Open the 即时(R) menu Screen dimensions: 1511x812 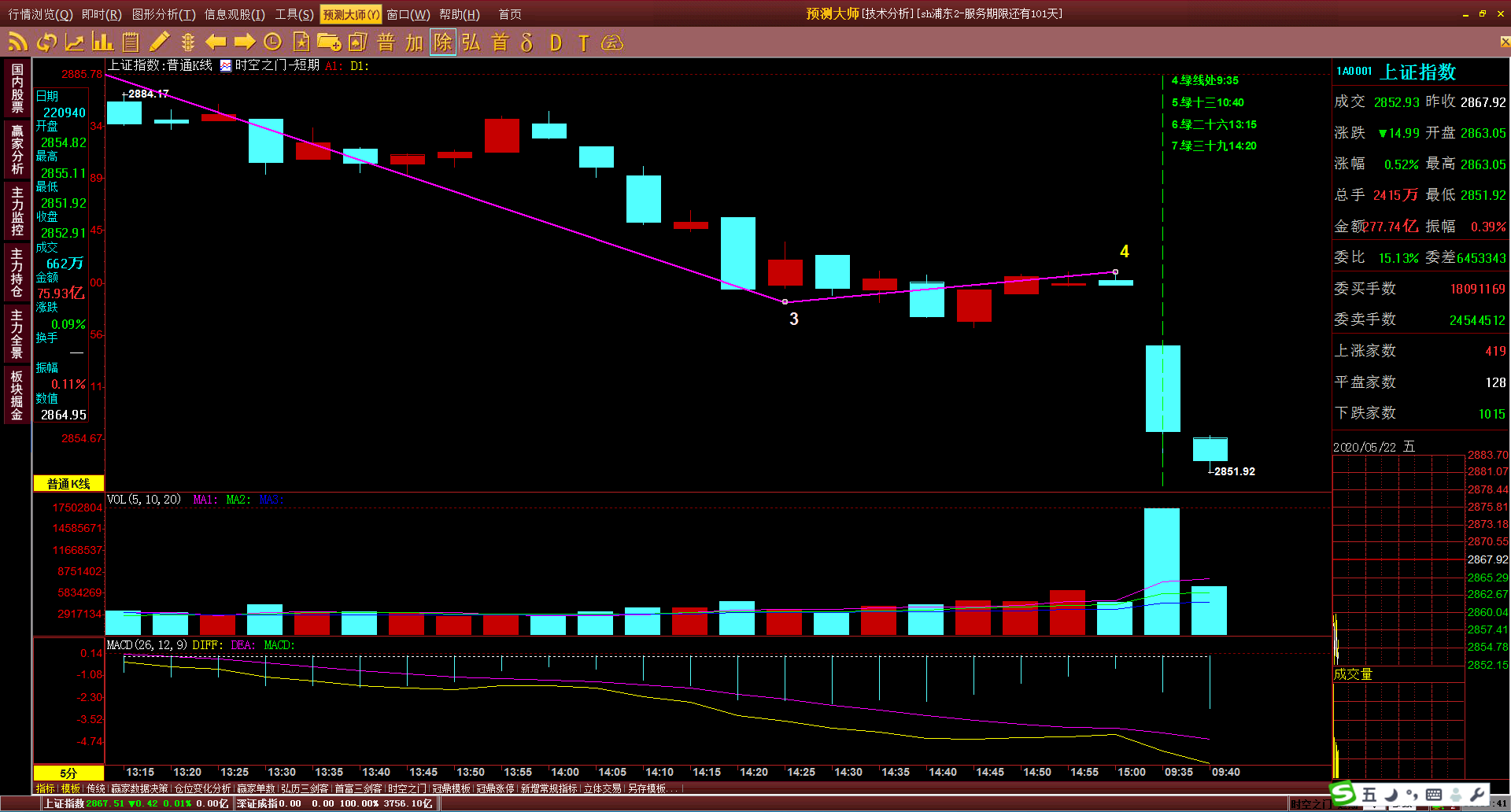click(x=102, y=14)
